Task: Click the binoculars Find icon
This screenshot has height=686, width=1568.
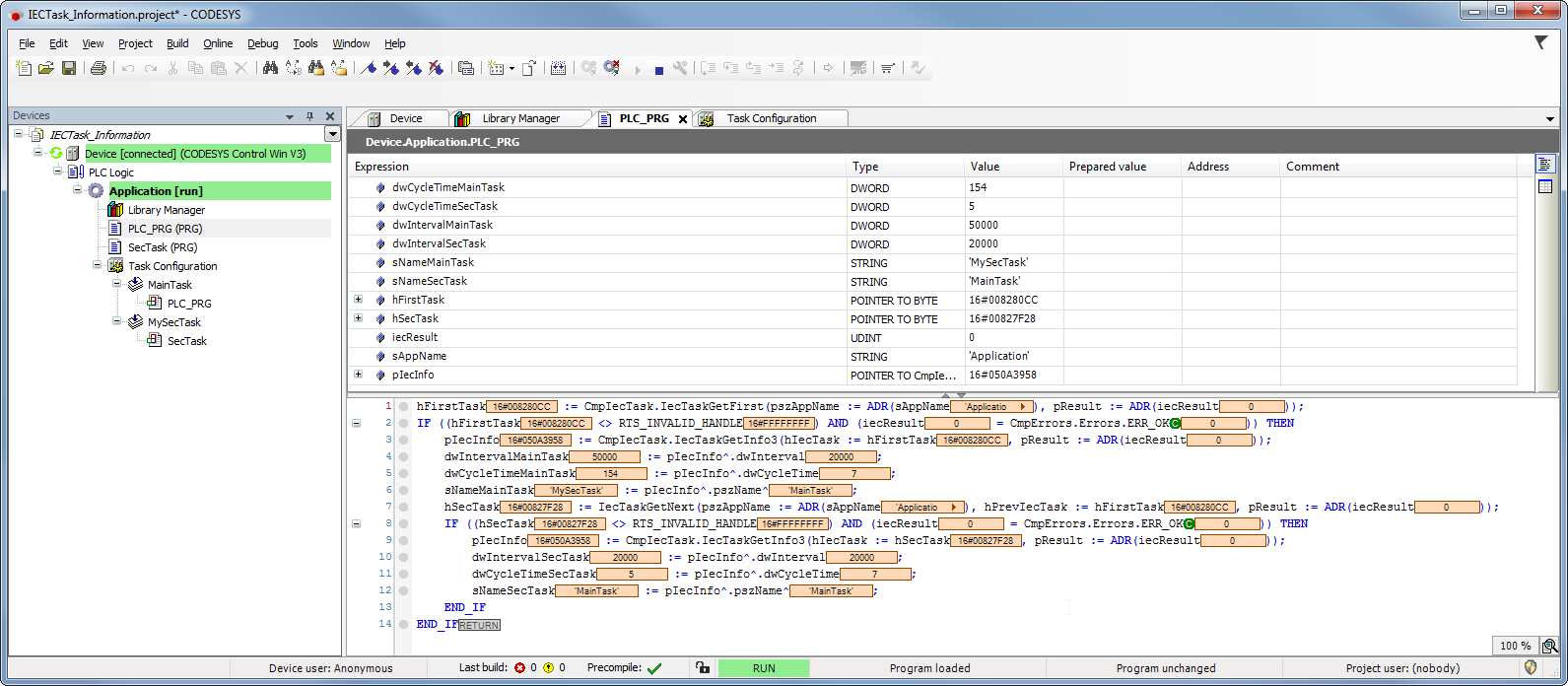Action: tap(270, 68)
